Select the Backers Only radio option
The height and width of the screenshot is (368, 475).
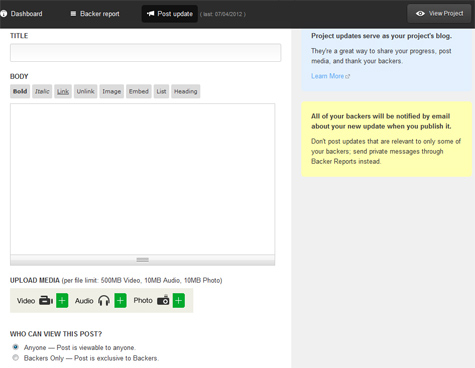click(15, 358)
